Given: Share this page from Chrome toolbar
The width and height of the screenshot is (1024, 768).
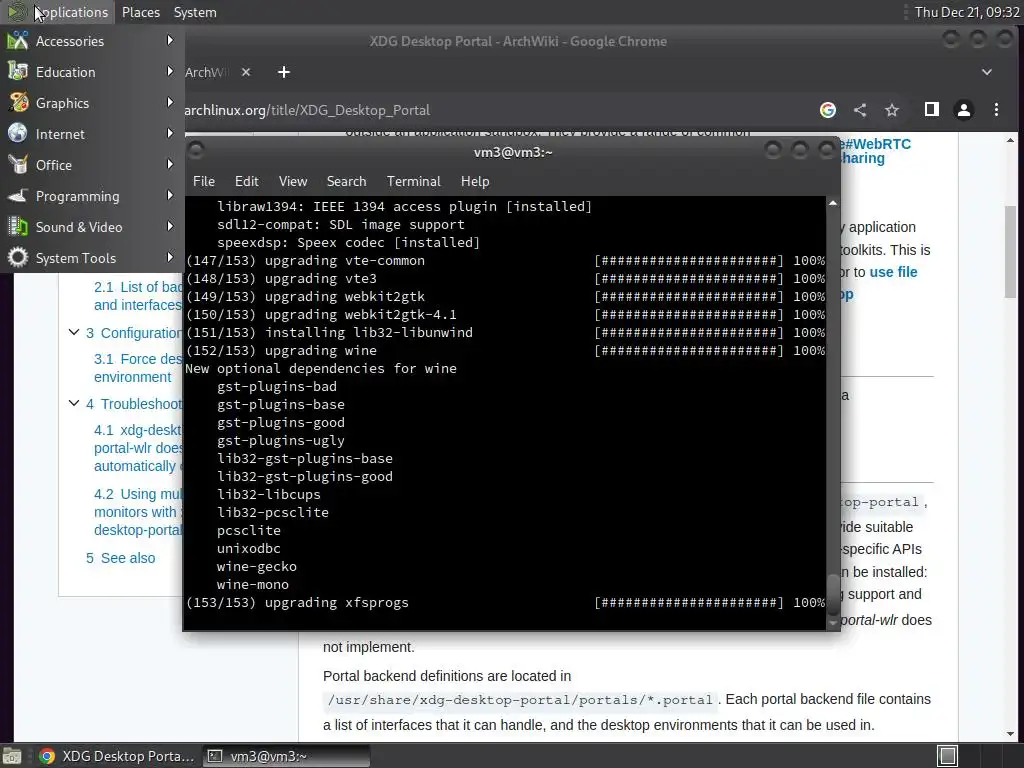Looking at the screenshot, I should 860,110.
